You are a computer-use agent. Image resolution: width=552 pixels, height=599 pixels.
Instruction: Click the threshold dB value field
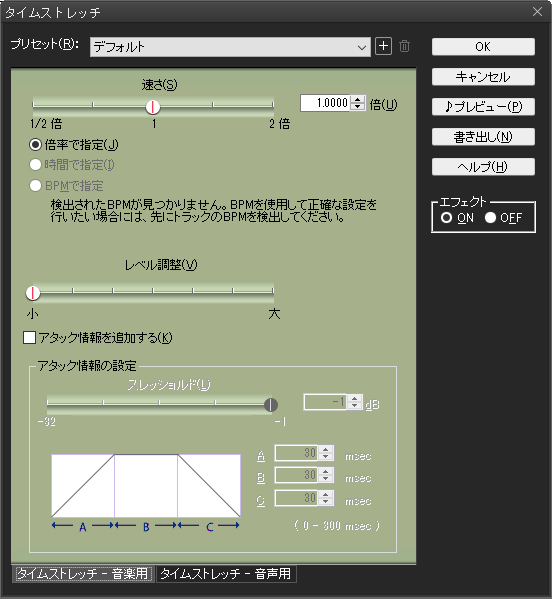click(325, 402)
